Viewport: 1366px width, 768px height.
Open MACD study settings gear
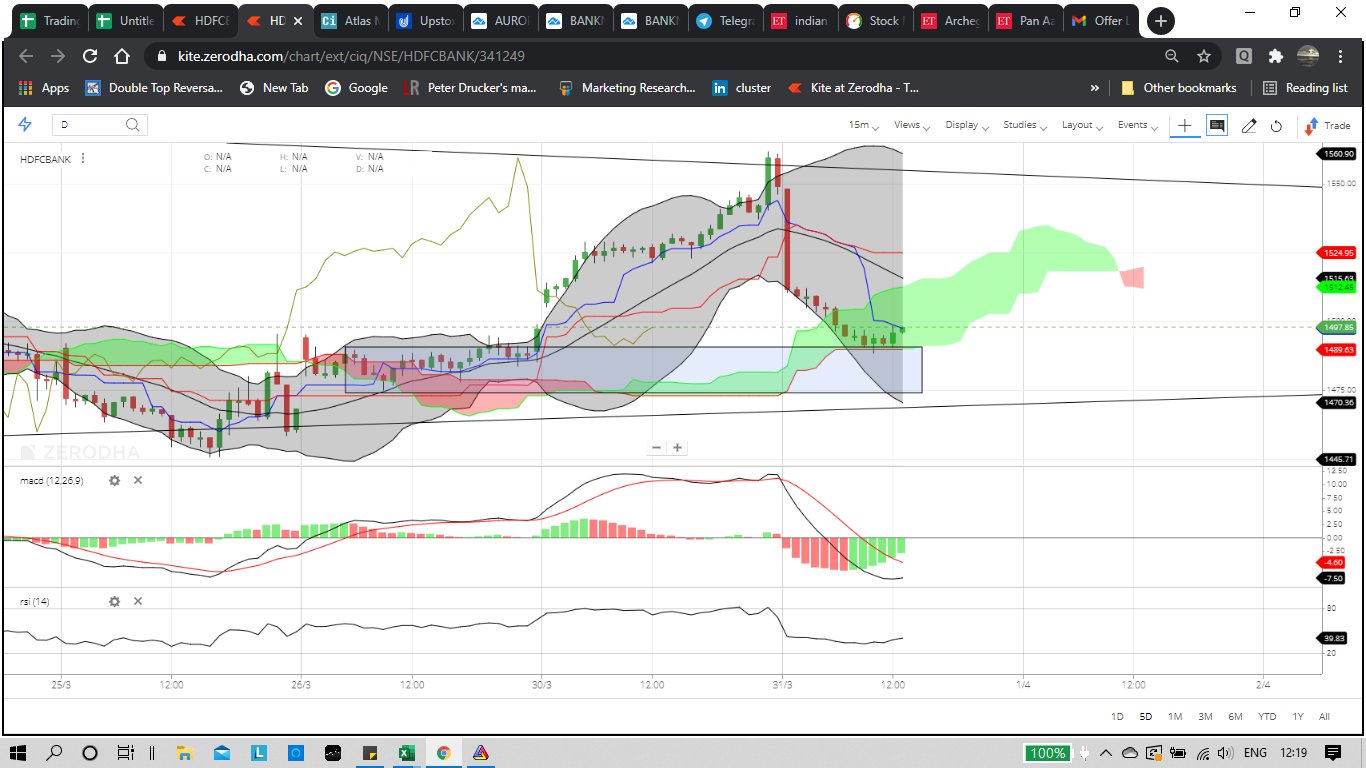point(114,480)
